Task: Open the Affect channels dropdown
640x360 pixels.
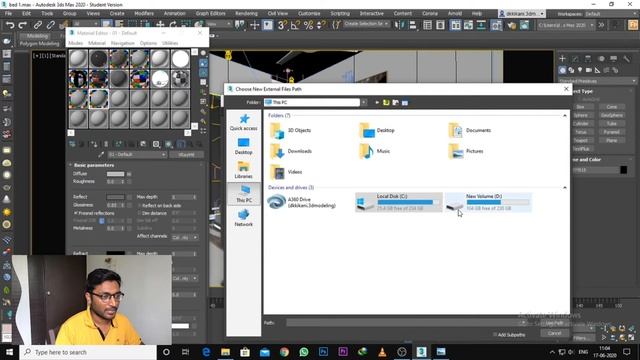Action: tap(185, 237)
